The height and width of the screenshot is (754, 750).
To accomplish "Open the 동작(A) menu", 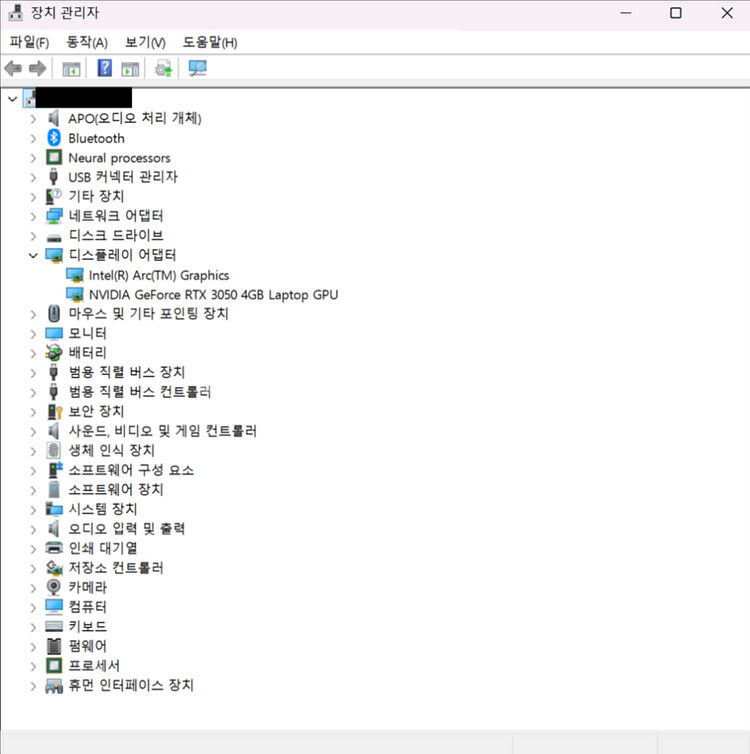I will coord(87,42).
